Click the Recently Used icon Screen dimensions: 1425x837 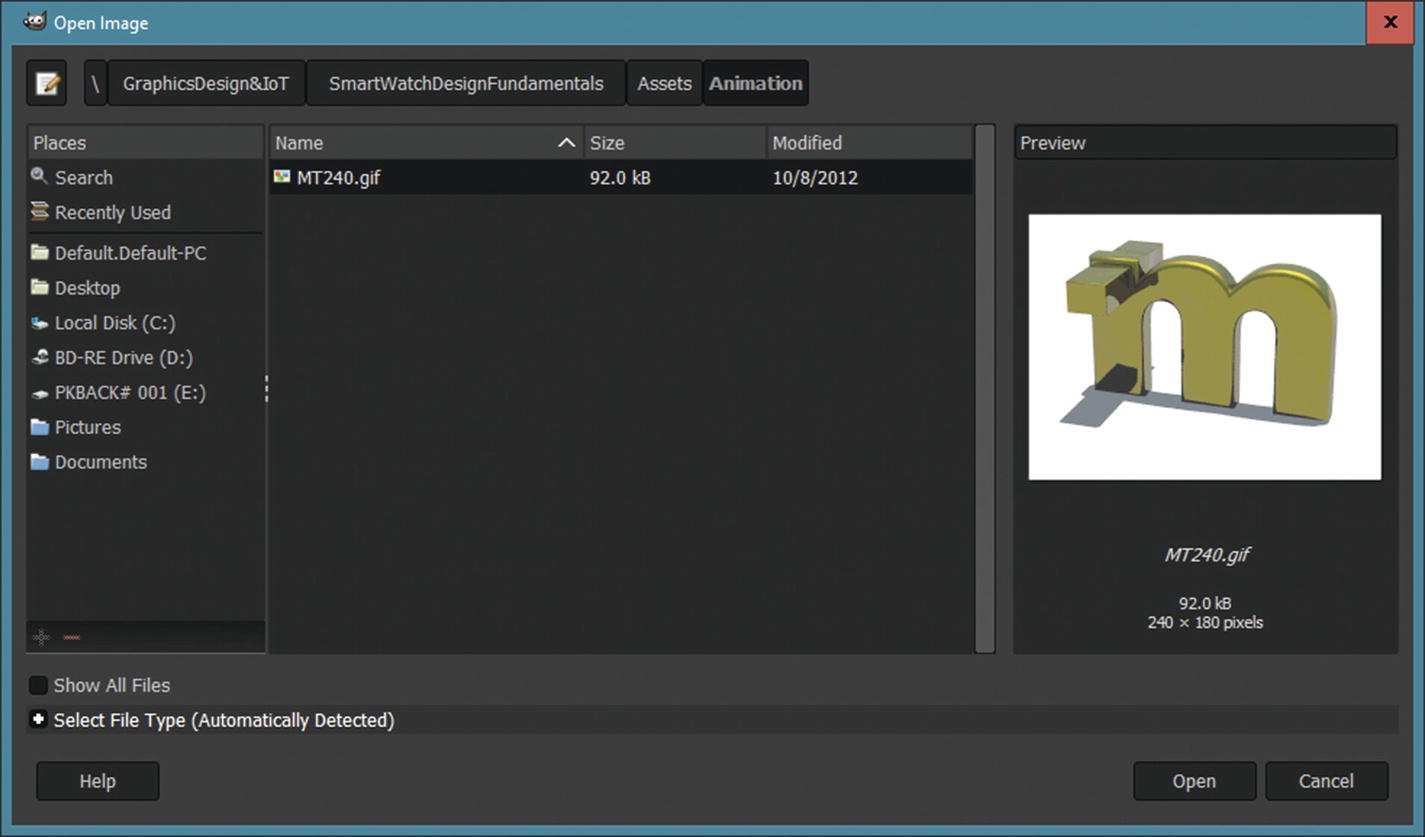click(39, 212)
